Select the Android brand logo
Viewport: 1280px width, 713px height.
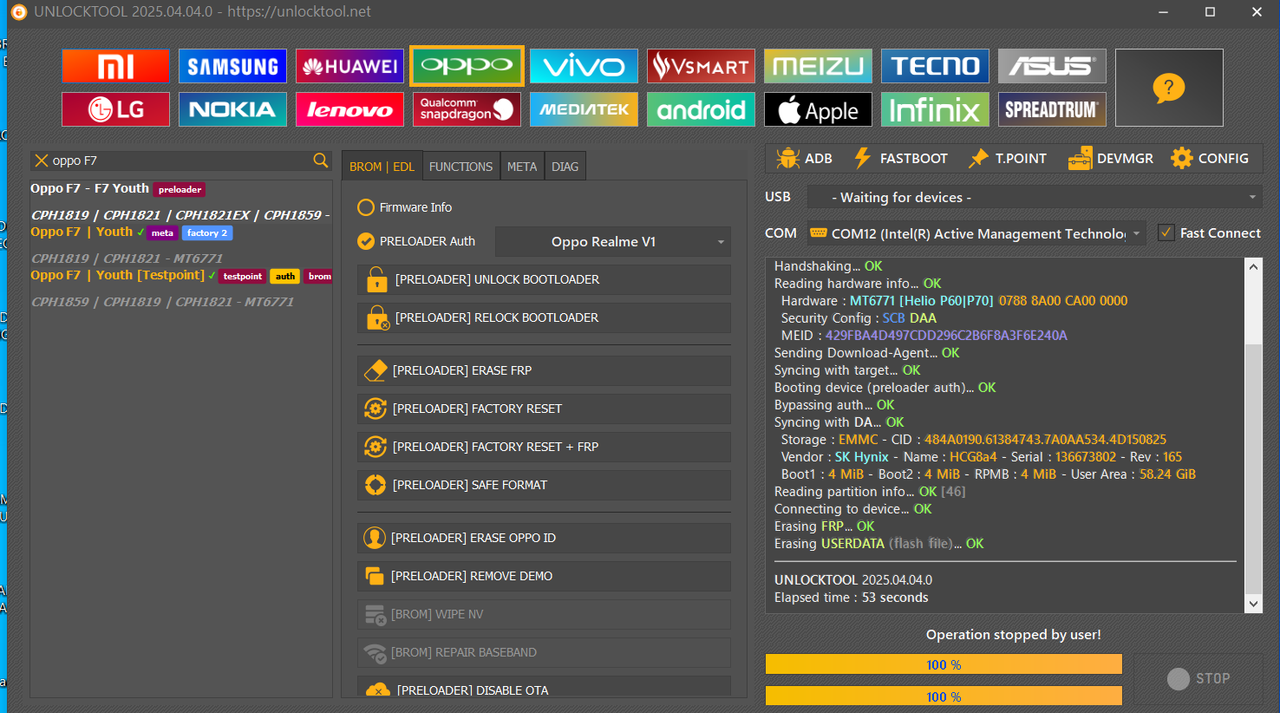(701, 109)
